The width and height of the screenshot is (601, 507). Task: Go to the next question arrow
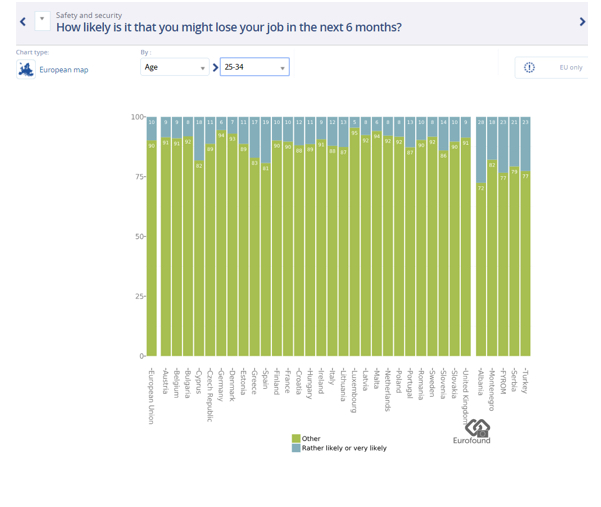582,21
